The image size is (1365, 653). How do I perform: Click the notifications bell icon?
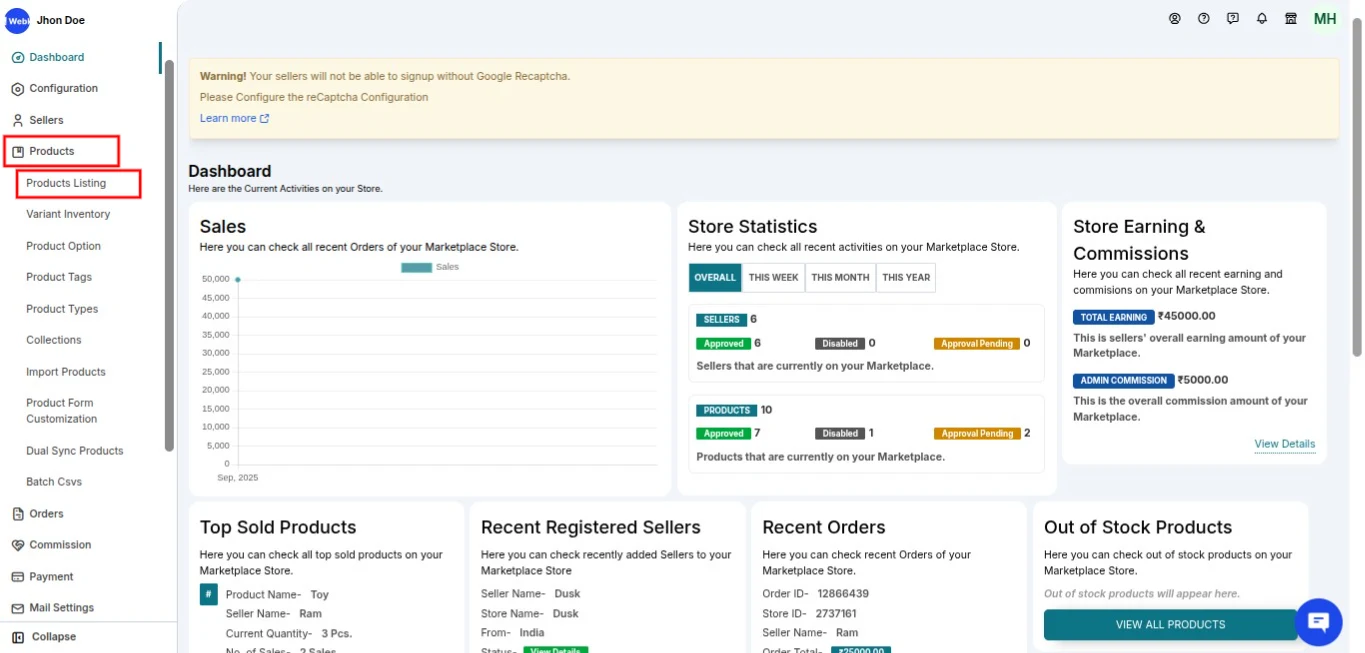click(x=1262, y=19)
